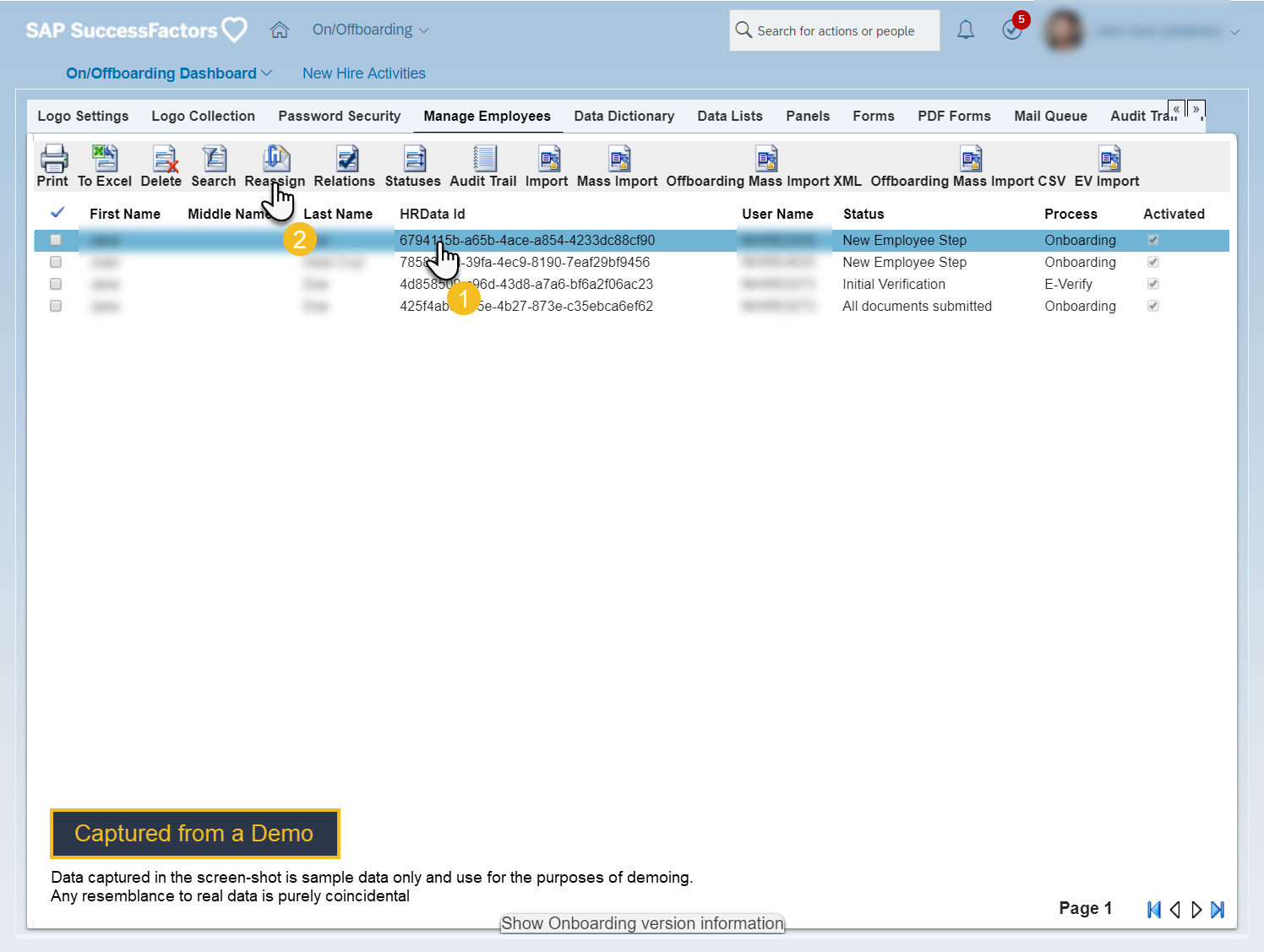The width and height of the screenshot is (1264, 952).
Task: Toggle Activated checkbox for first New Employee Step row
Action: 1153,240
